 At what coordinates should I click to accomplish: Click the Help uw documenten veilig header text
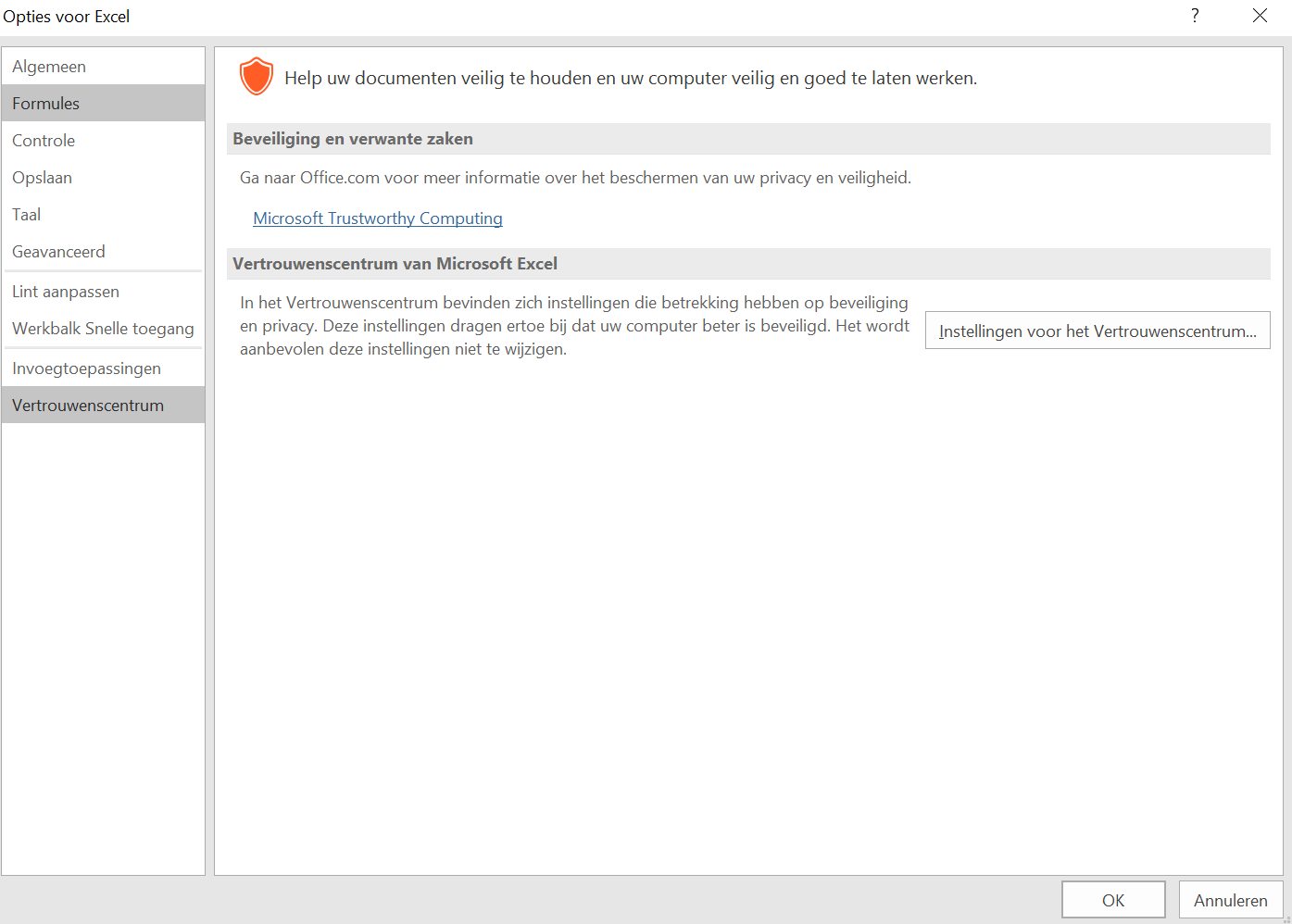pos(631,78)
